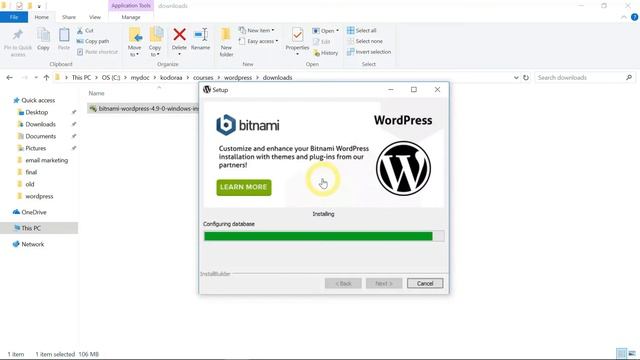
Task: Switch to large icons view button
Action: [x=632, y=353]
